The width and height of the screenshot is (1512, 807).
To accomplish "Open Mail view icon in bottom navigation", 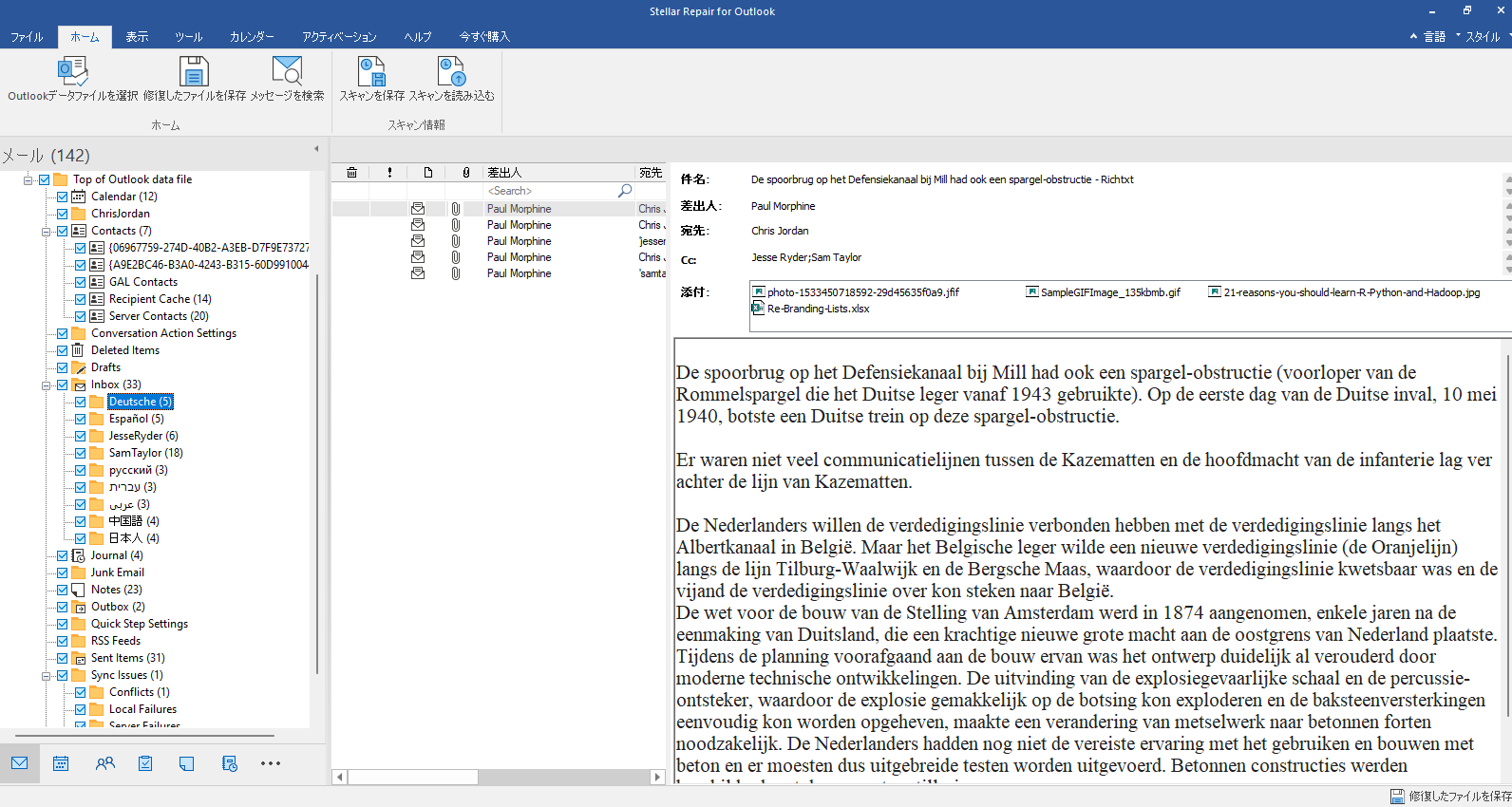I will point(20,763).
